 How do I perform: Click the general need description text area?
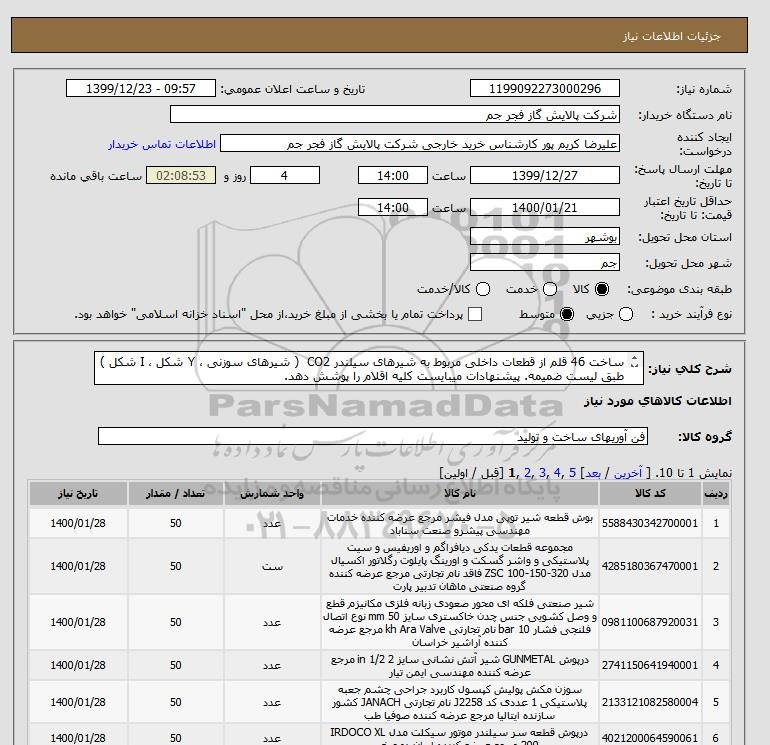369,368
